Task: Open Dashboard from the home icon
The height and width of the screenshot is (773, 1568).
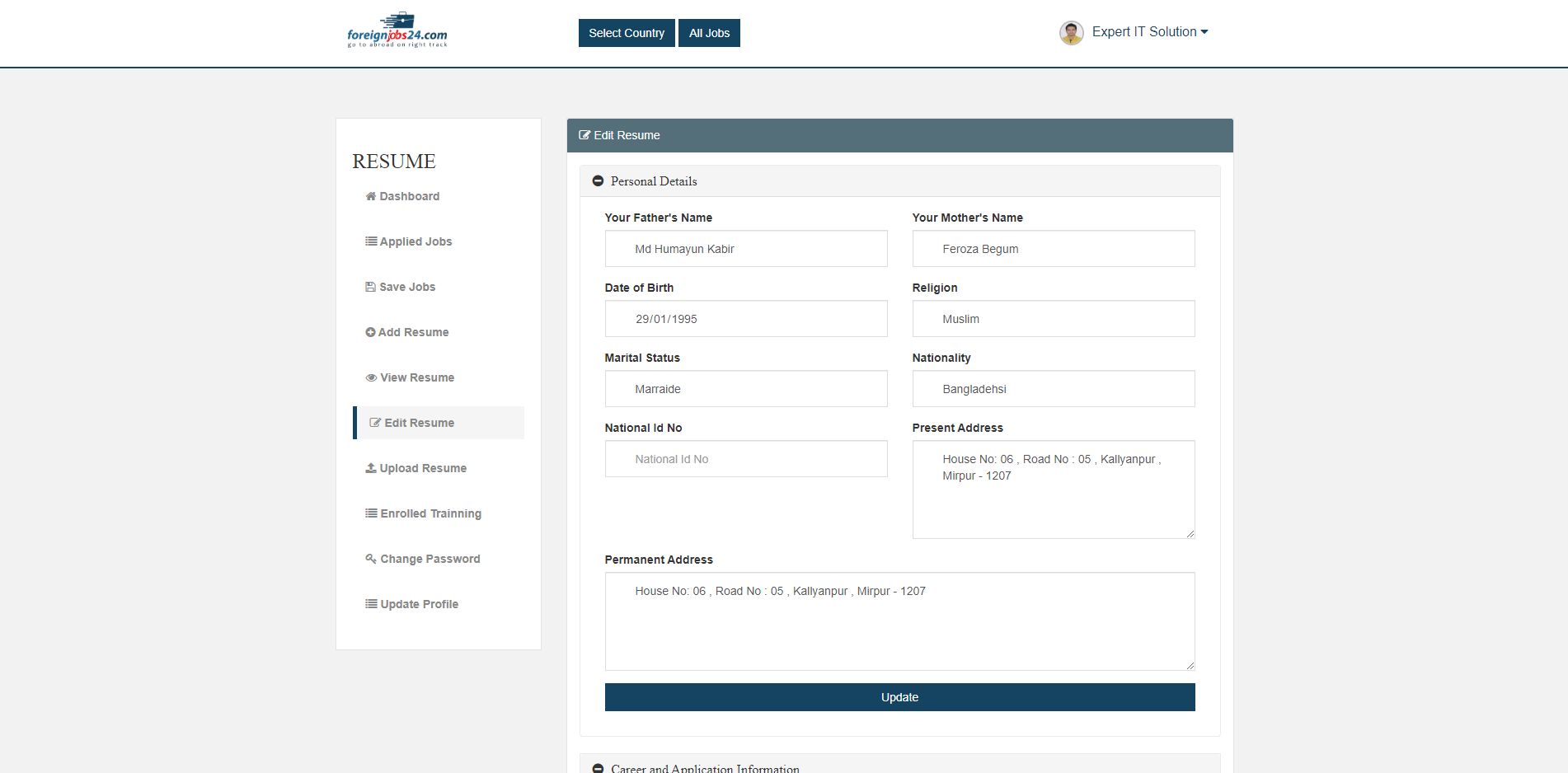Action: coord(371,197)
